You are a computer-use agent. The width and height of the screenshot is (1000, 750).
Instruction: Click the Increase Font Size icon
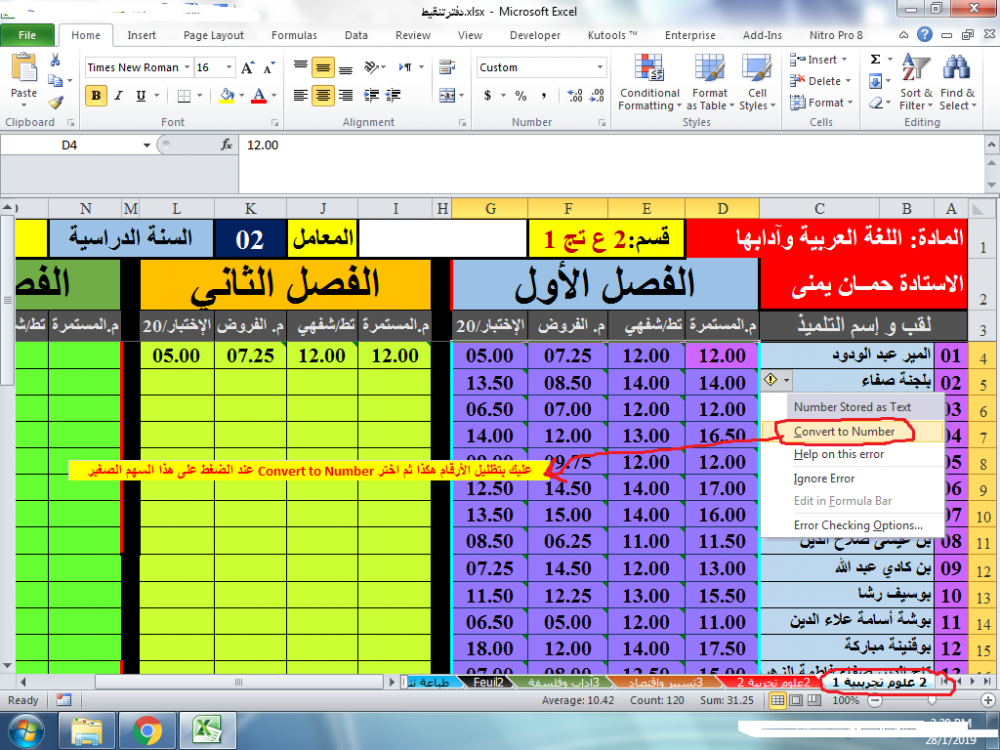pos(249,68)
